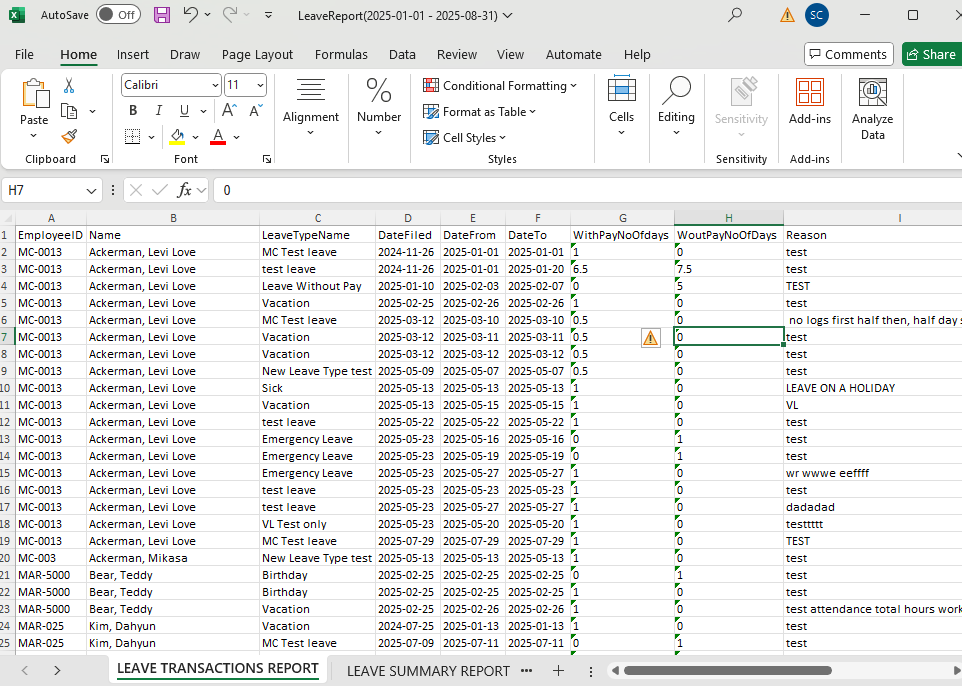Click the Undo arrow icon
This screenshot has height=686, width=962.
click(x=191, y=15)
